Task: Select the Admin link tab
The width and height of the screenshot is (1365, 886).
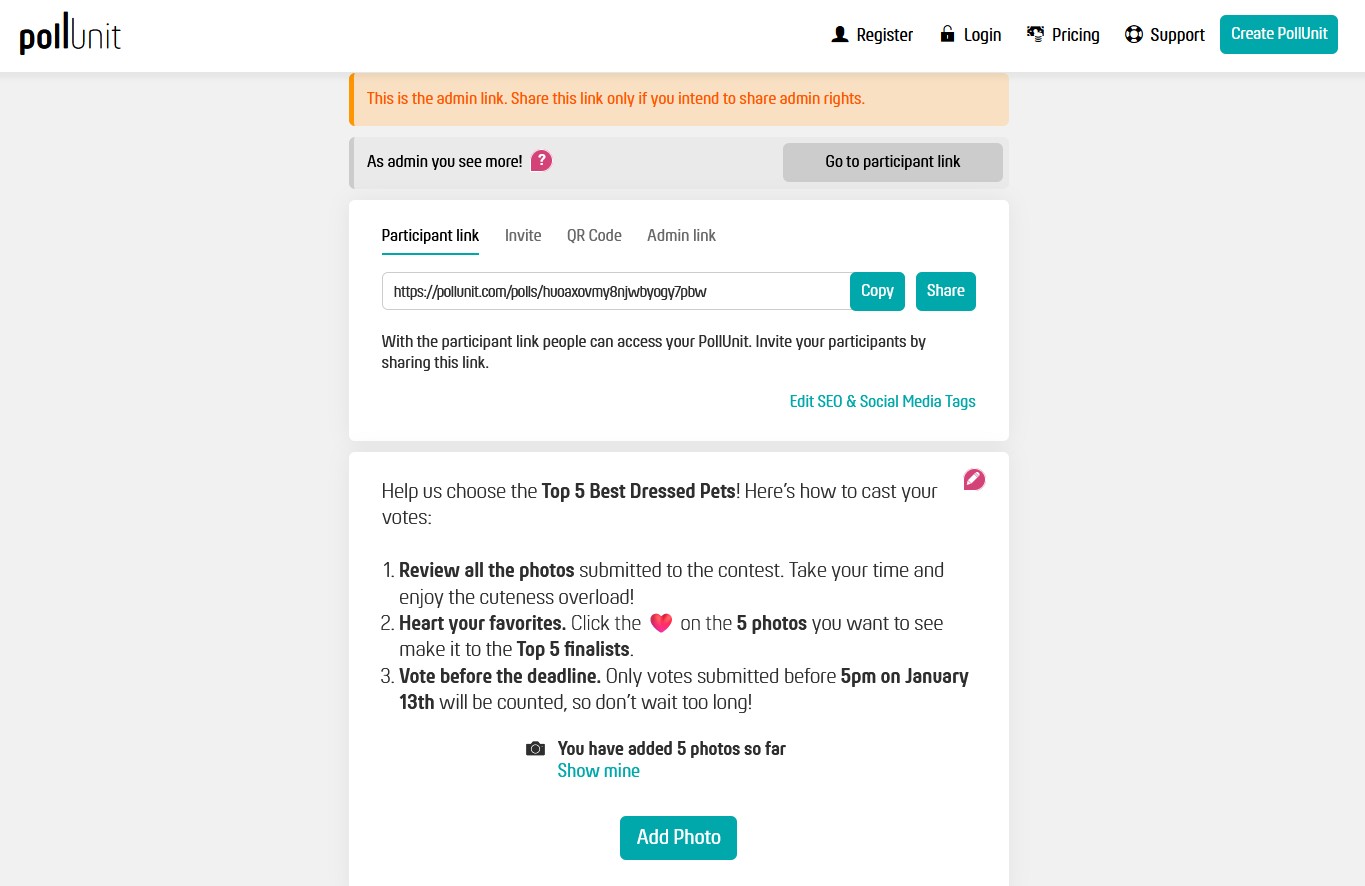Action: [x=681, y=236]
